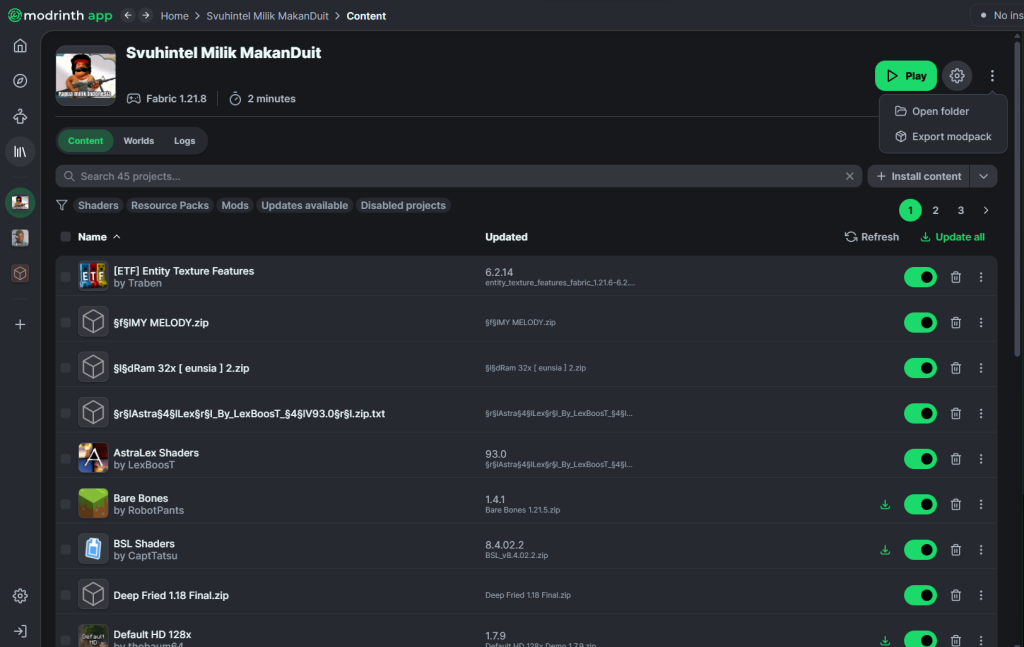Image resolution: width=1024 pixels, height=647 pixels.
Task: Disable the AstraLex Shaders toggle
Action: (920, 459)
